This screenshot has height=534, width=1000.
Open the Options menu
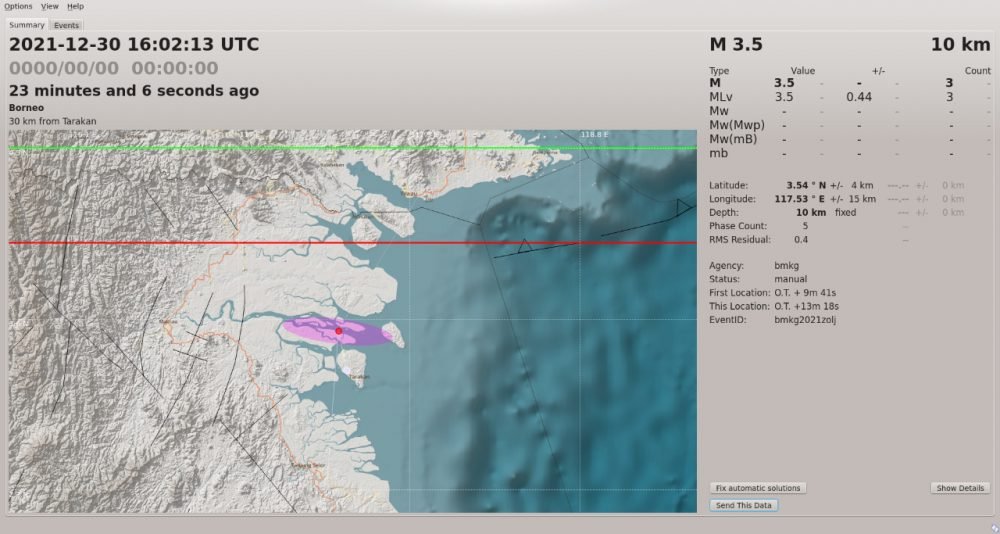(x=18, y=6)
